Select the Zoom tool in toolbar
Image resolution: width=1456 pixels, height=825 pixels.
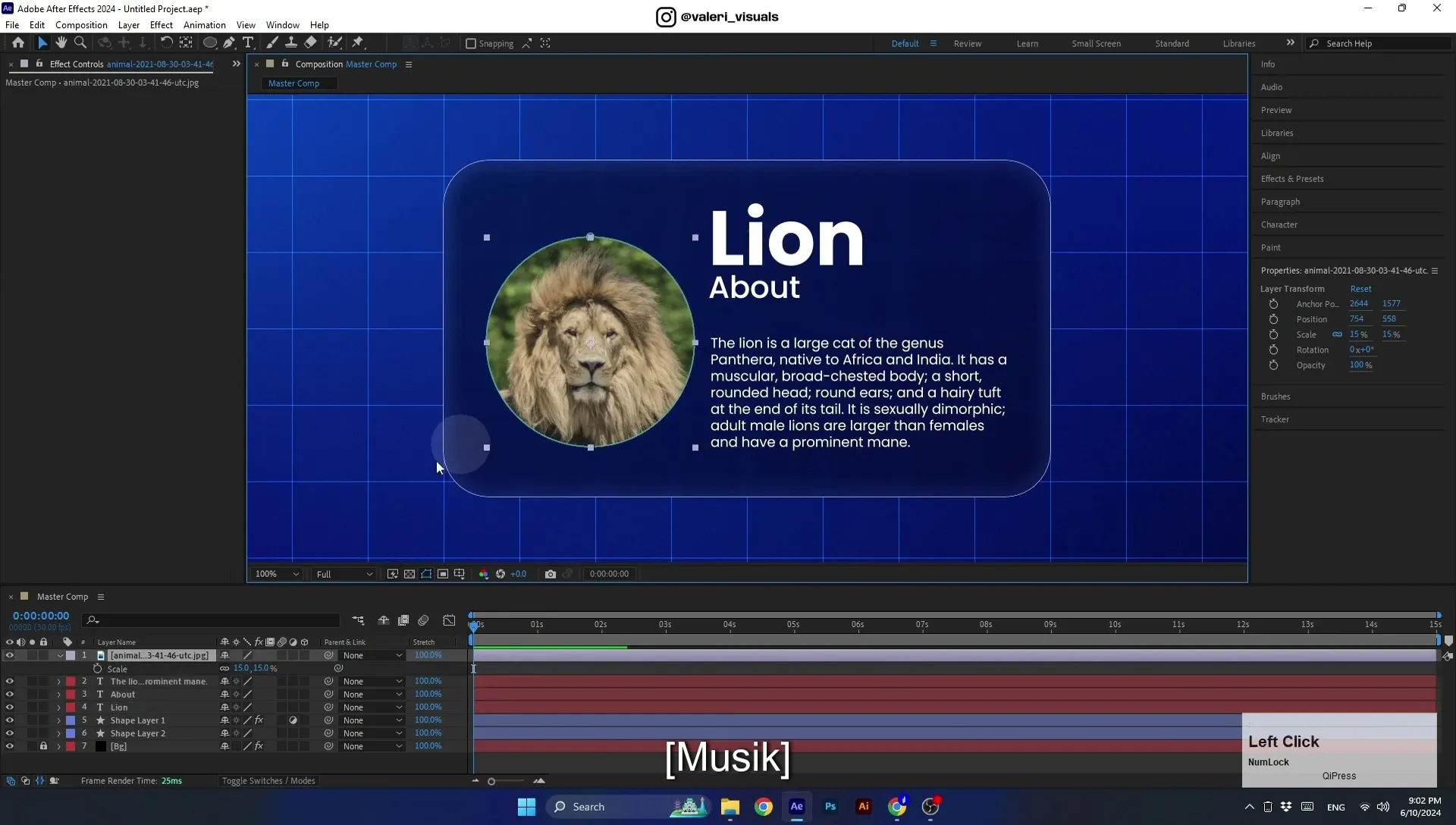80,43
